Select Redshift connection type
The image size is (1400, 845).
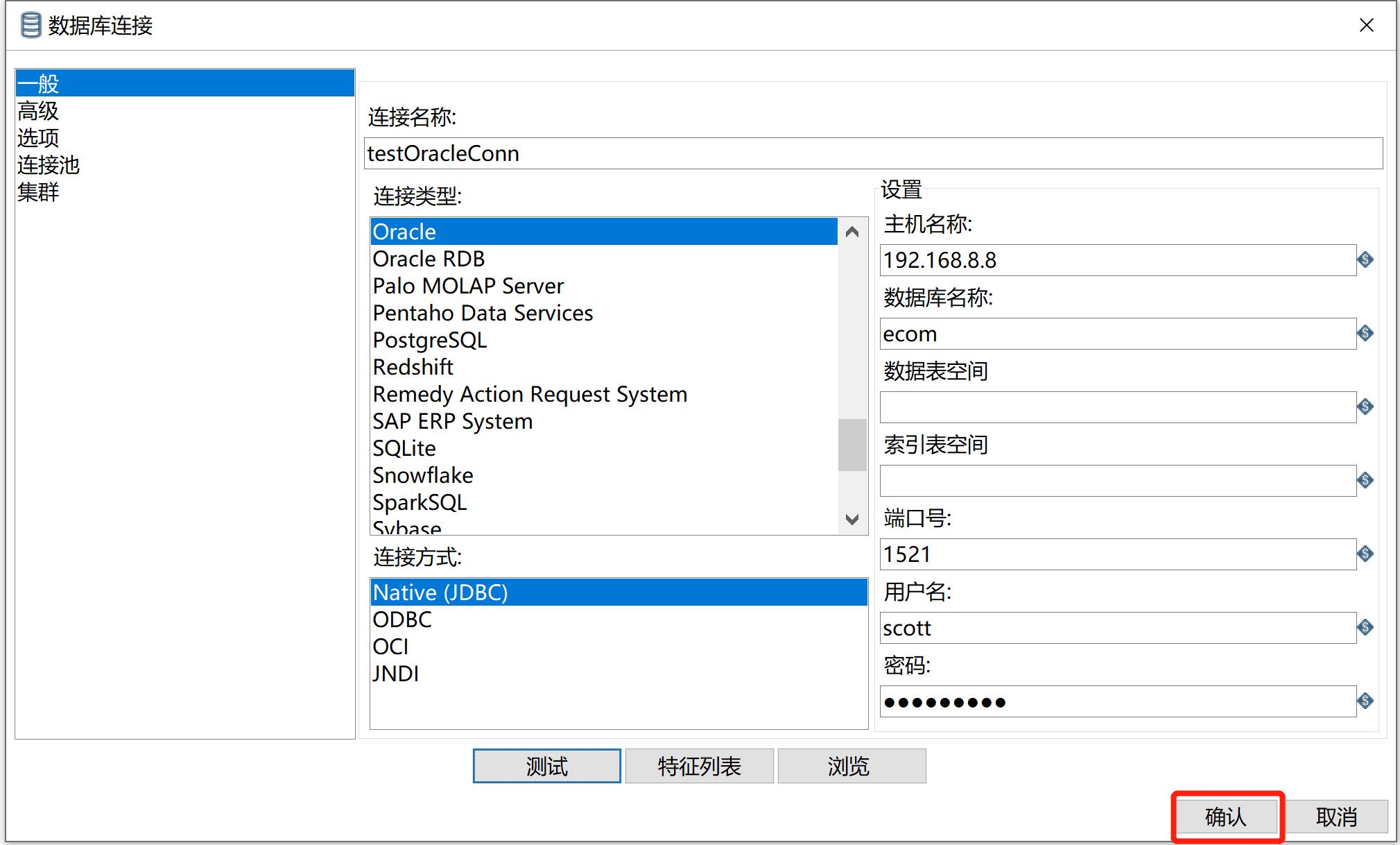click(604, 367)
